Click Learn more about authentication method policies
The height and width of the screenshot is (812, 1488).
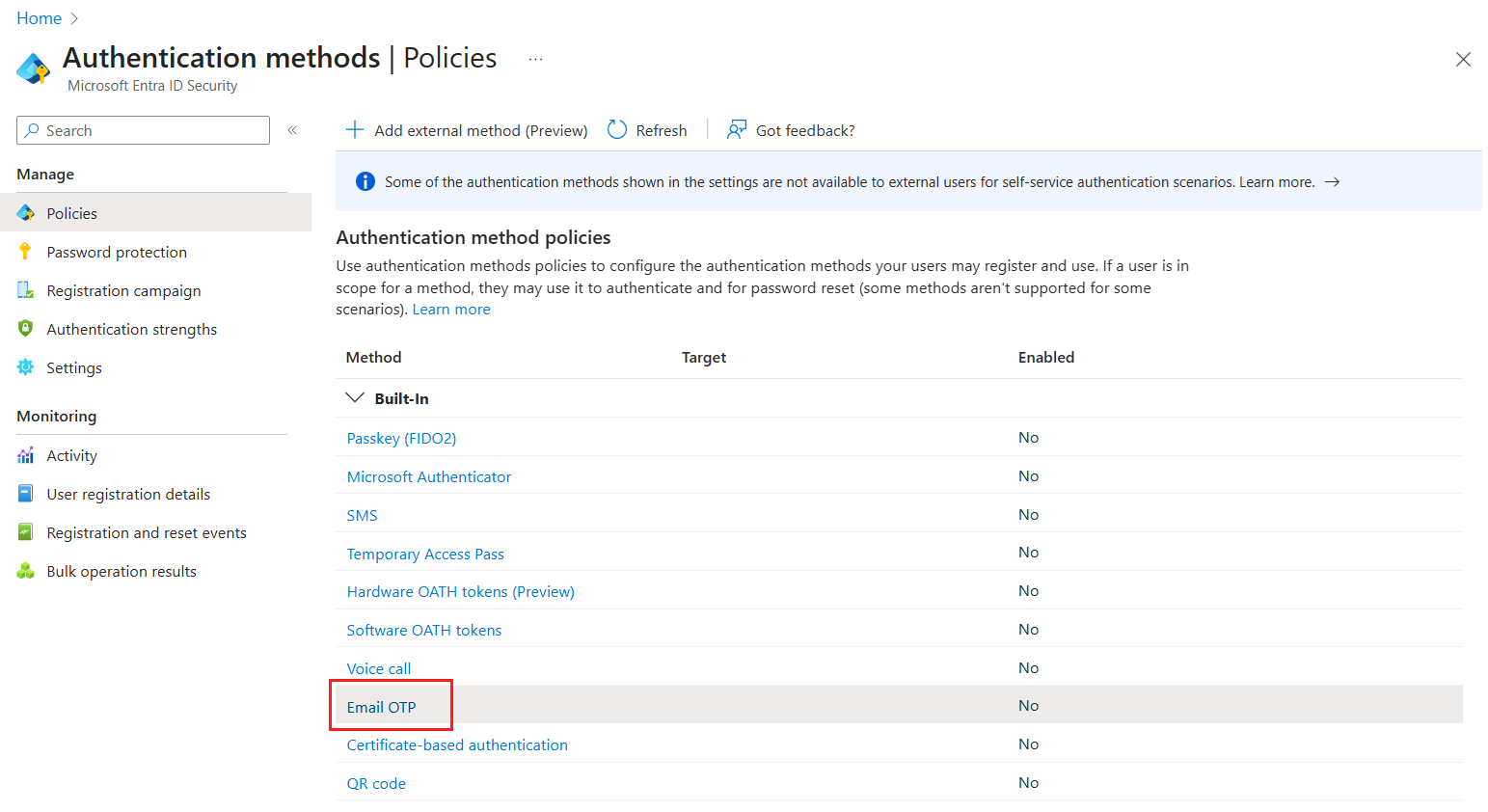point(450,309)
